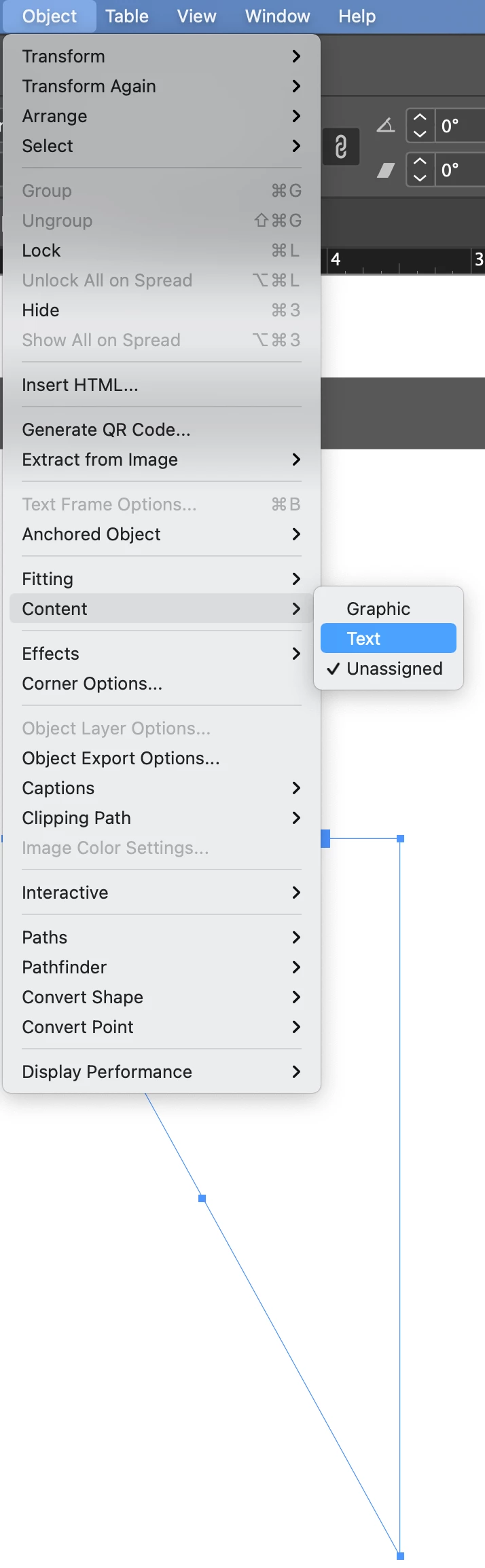
Task: Open the Effects submenu
Action: coord(161,654)
